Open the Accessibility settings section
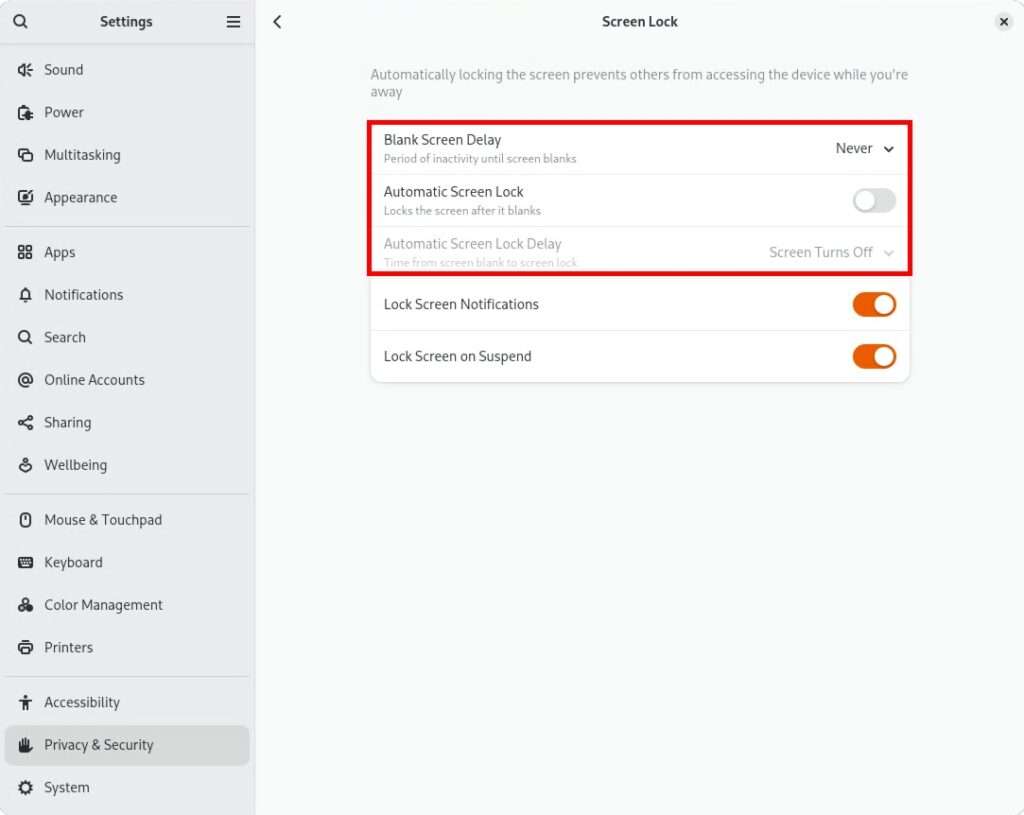 tap(81, 703)
